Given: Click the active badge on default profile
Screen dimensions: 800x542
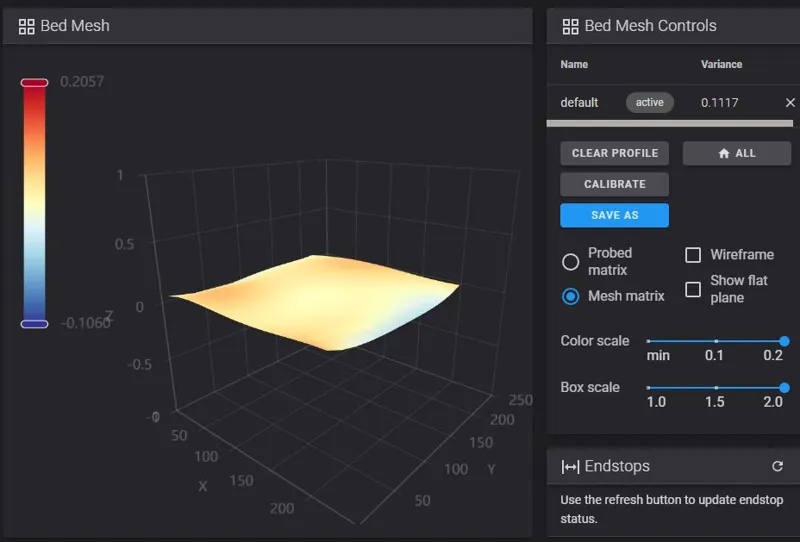Looking at the screenshot, I should [x=649, y=103].
